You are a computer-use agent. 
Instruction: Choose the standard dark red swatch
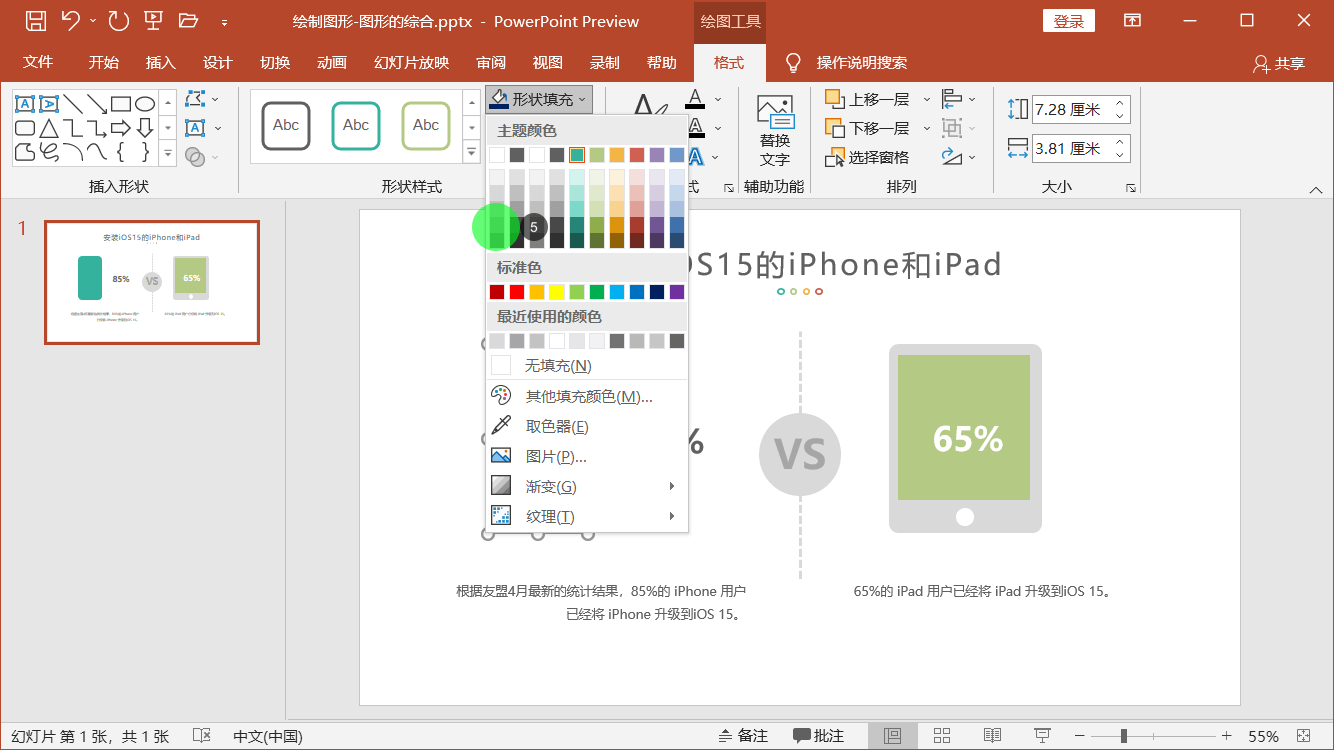[x=497, y=292]
